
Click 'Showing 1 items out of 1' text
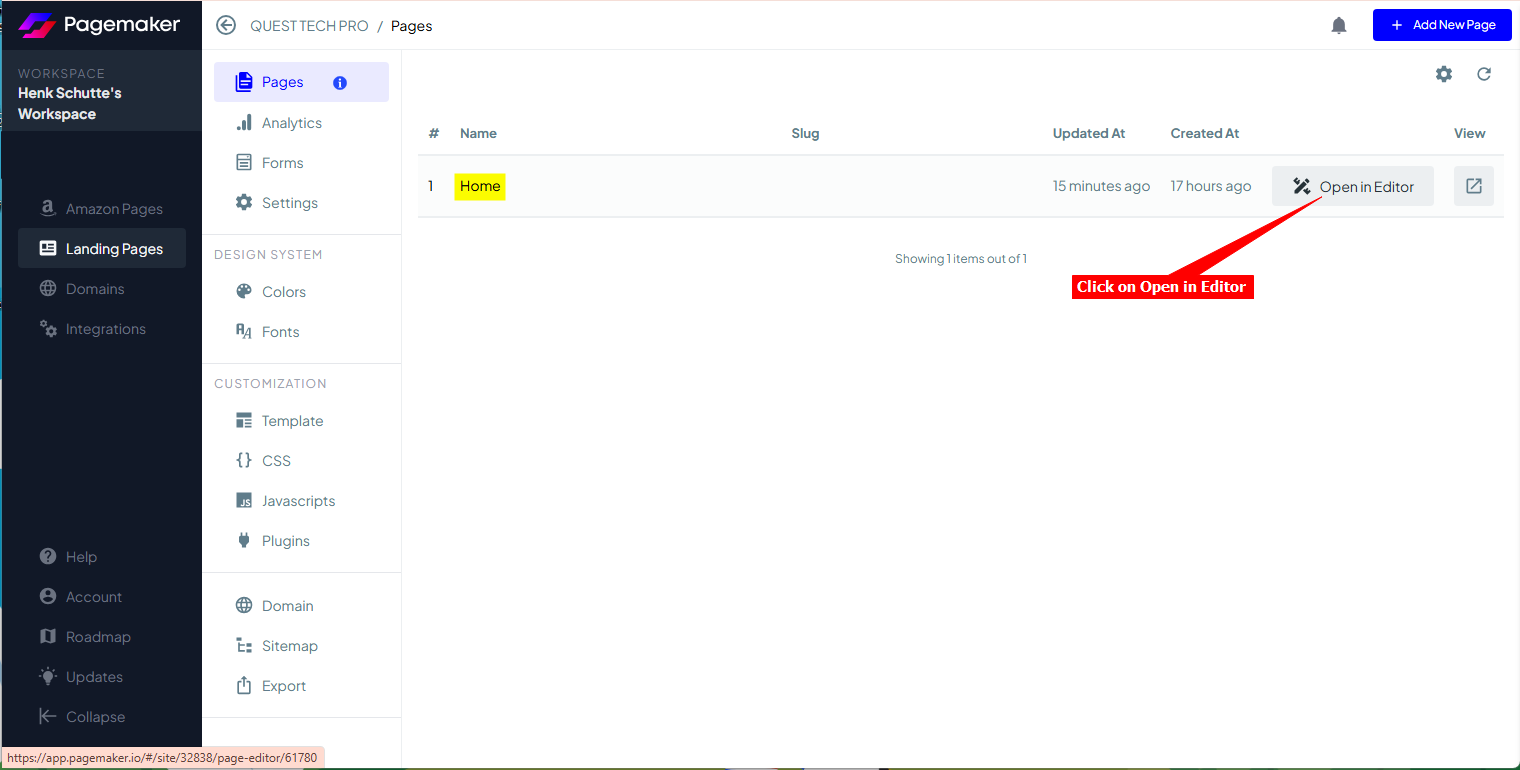coord(961,259)
